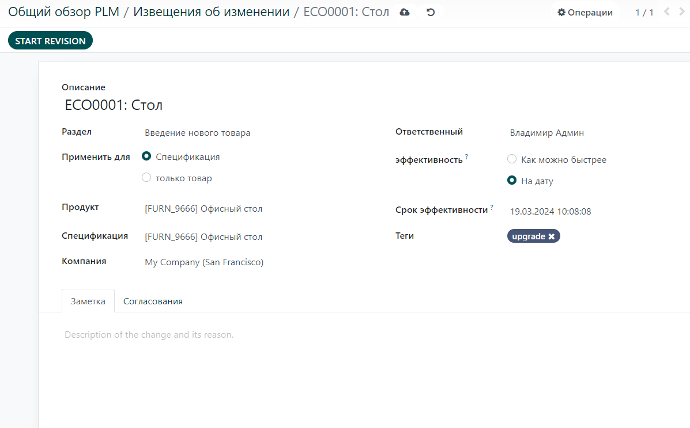Screen dimensions: 690x428
Task: Go to next record arrow
Action: click(x=682, y=12)
